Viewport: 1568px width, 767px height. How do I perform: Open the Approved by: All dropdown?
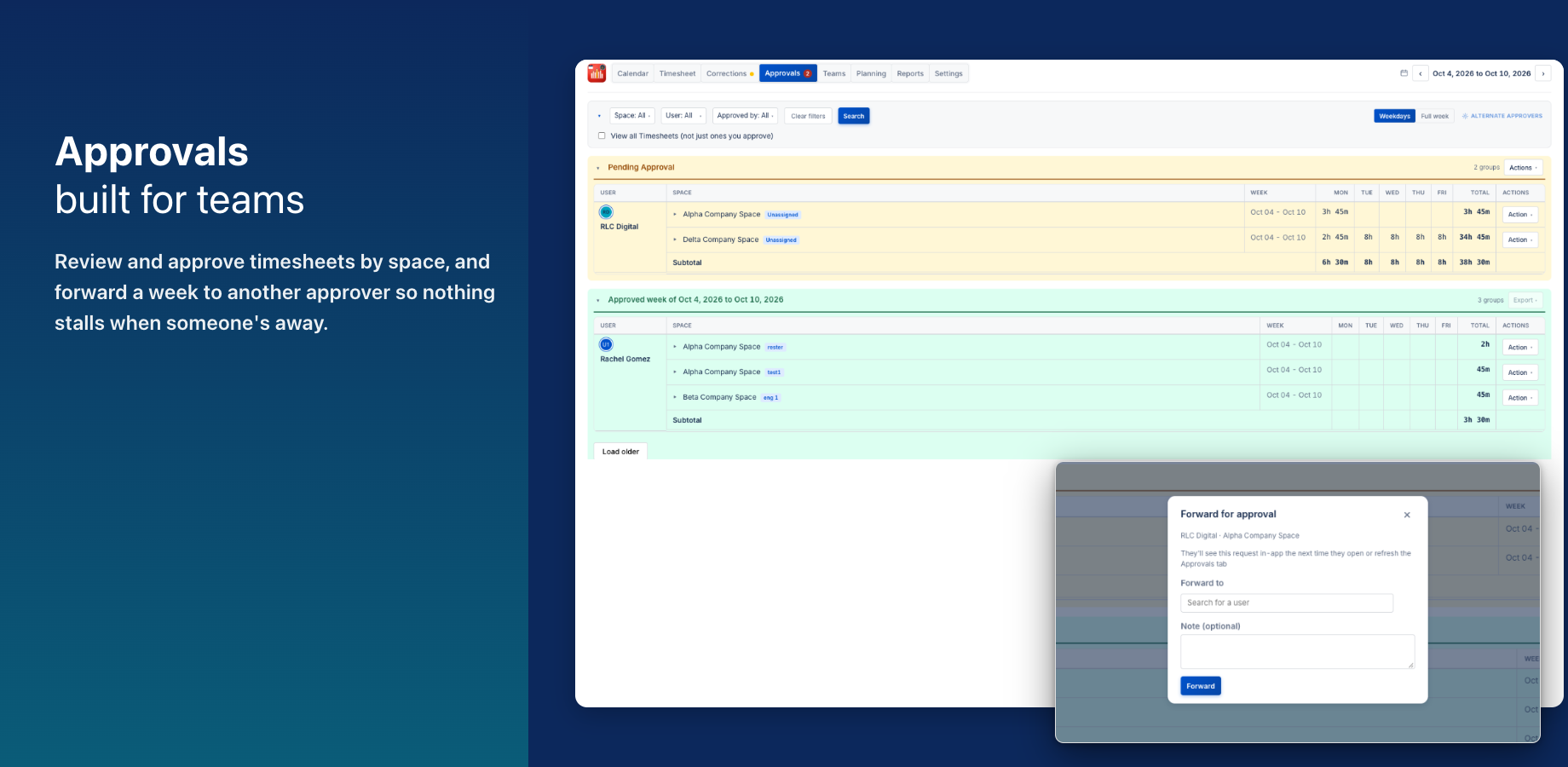point(746,116)
